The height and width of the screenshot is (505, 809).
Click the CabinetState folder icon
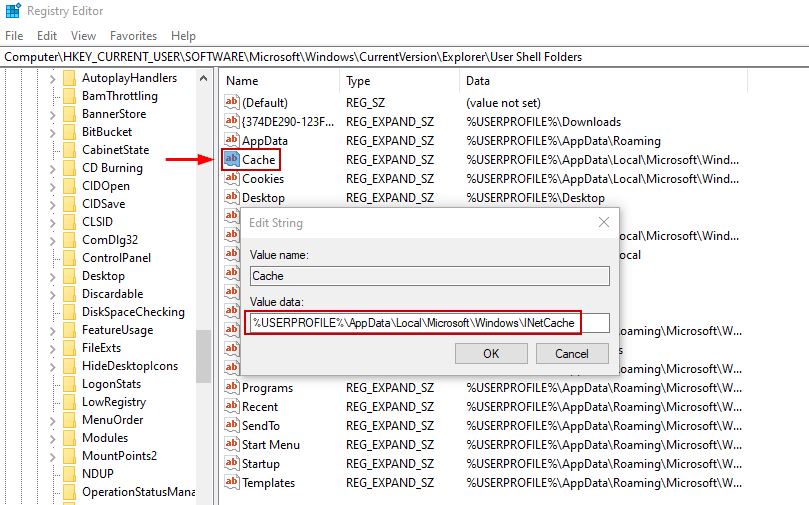click(69, 150)
